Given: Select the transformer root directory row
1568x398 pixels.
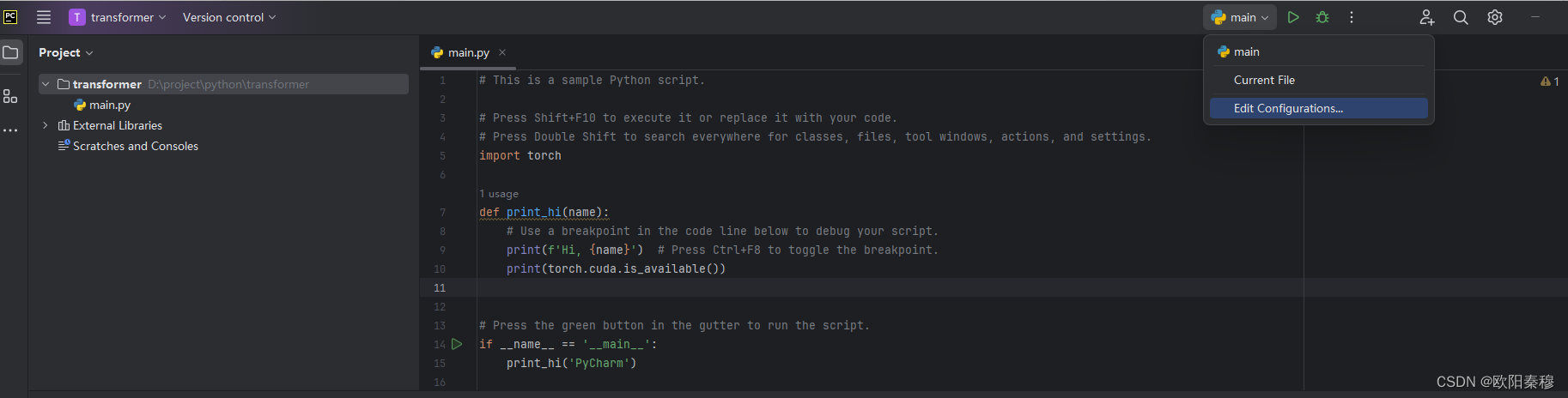Looking at the screenshot, I should 223,84.
